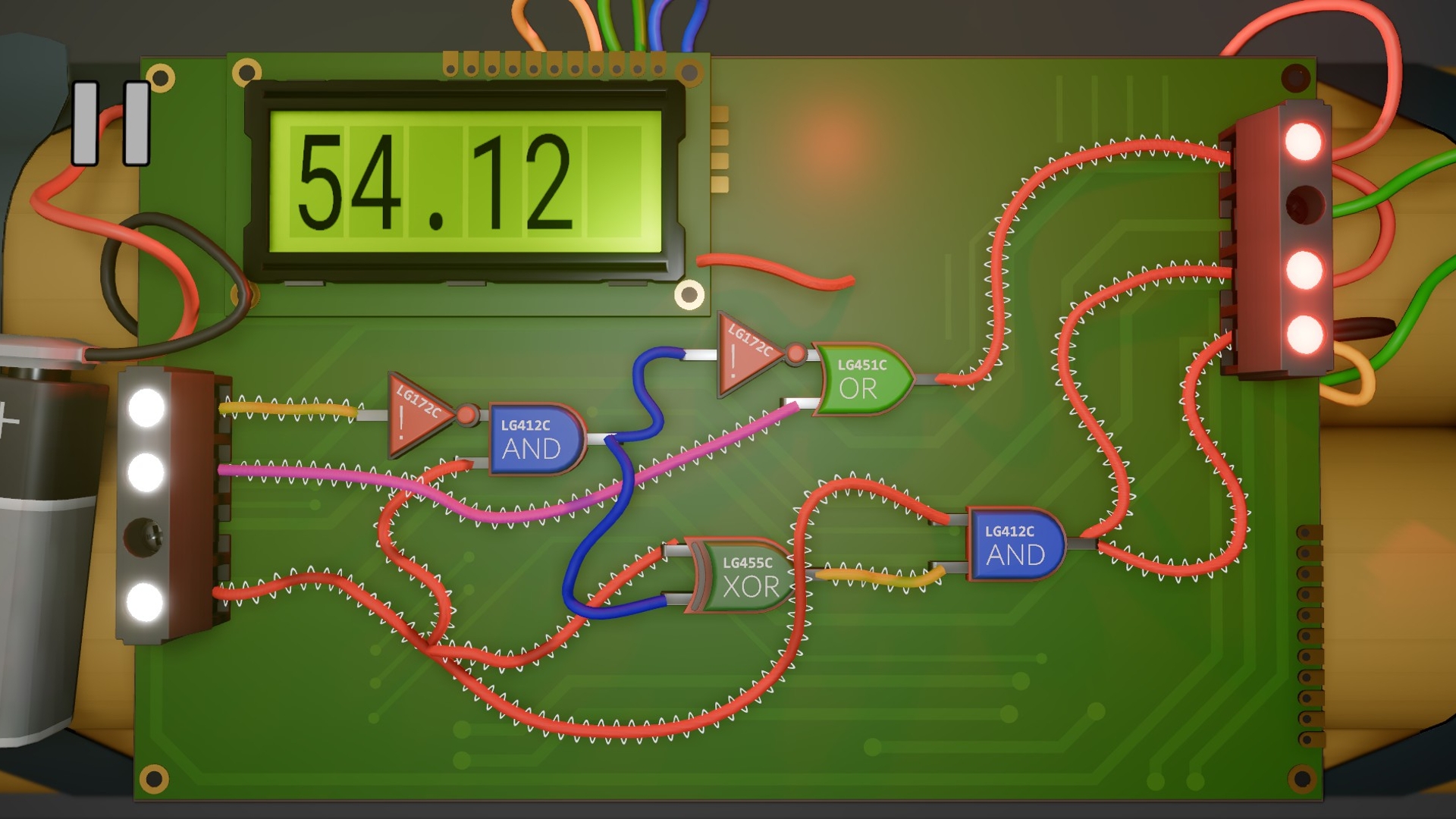Viewport: 1456px width, 819px height.
Task: Select the left LG412C AND gate
Action: (535, 440)
